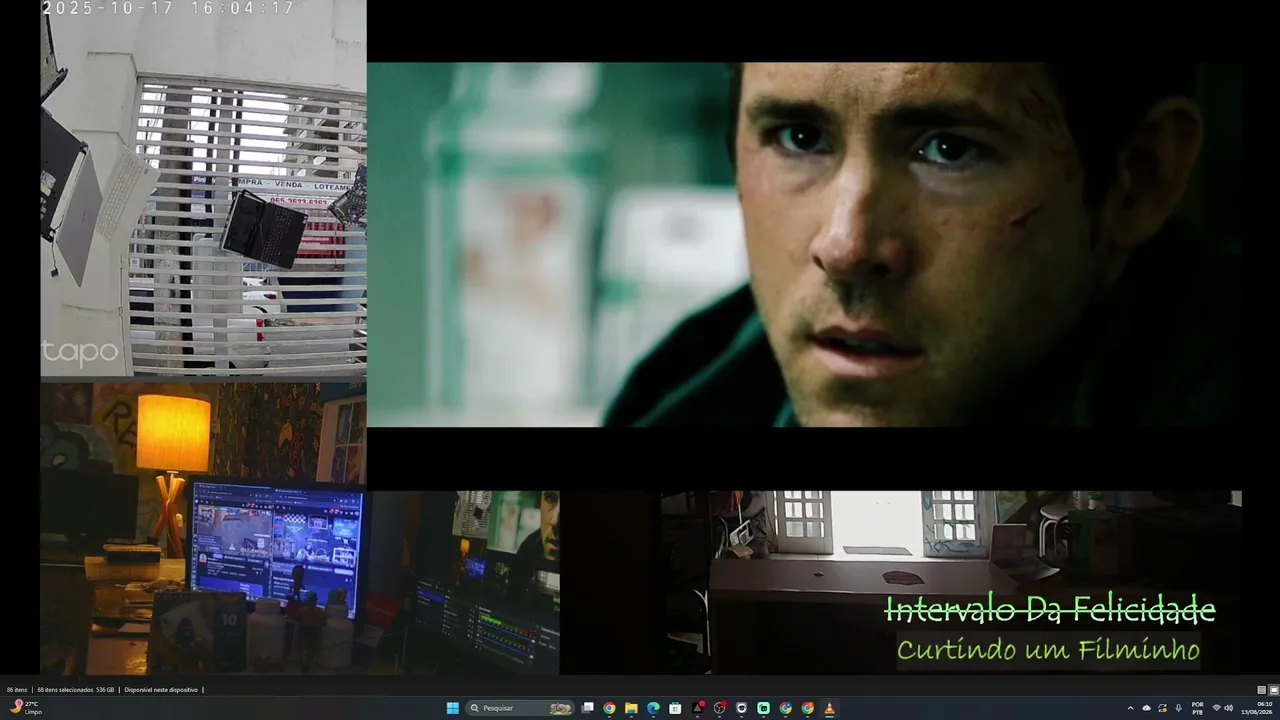This screenshot has height=720, width=1280.
Task: Show hidden system tray icons
Action: (x=1131, y=708)
